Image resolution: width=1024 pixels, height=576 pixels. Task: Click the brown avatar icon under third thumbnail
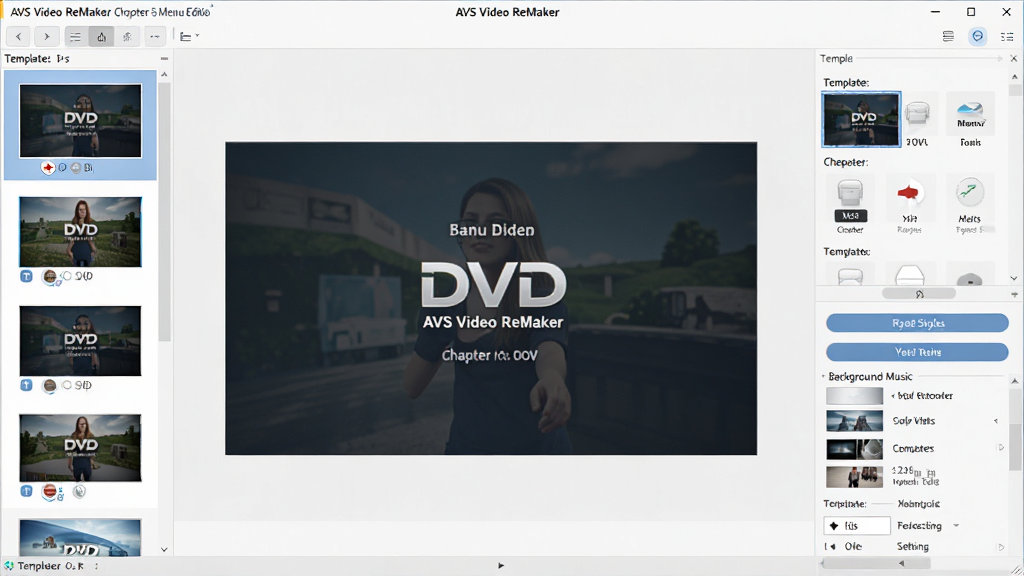49,386
